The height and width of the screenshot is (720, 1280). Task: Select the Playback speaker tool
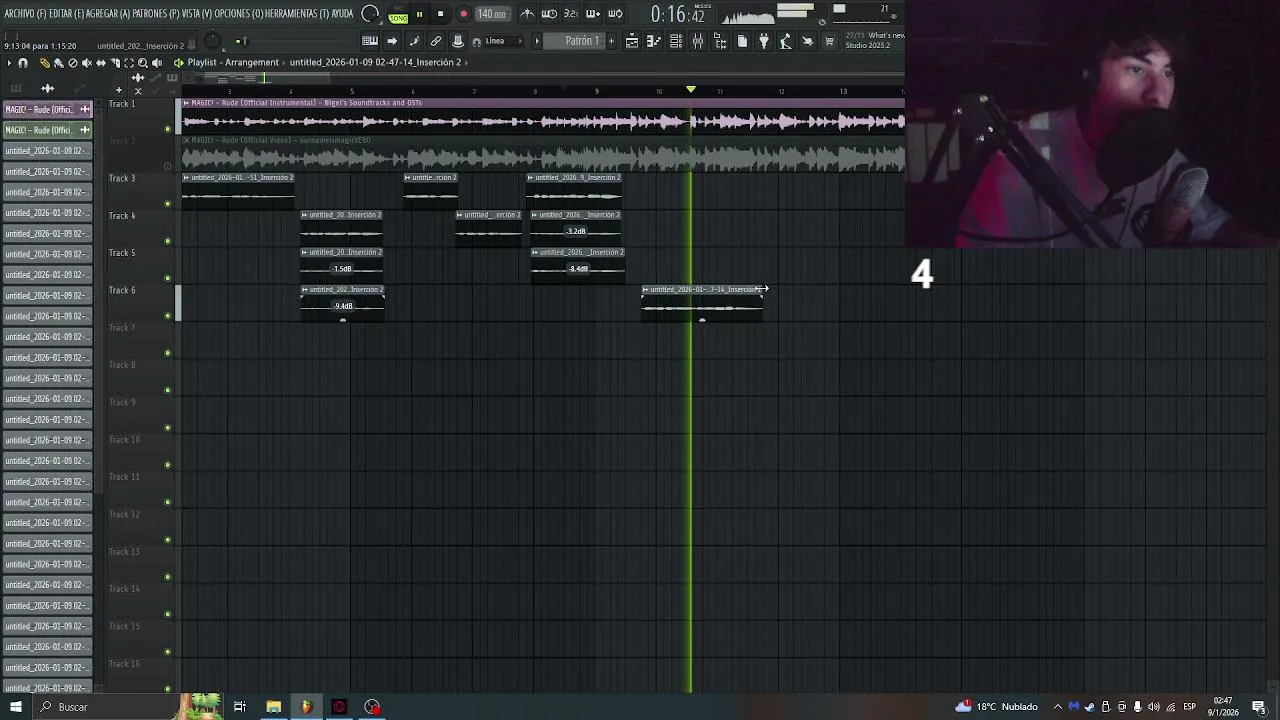(x=157, y=63)
